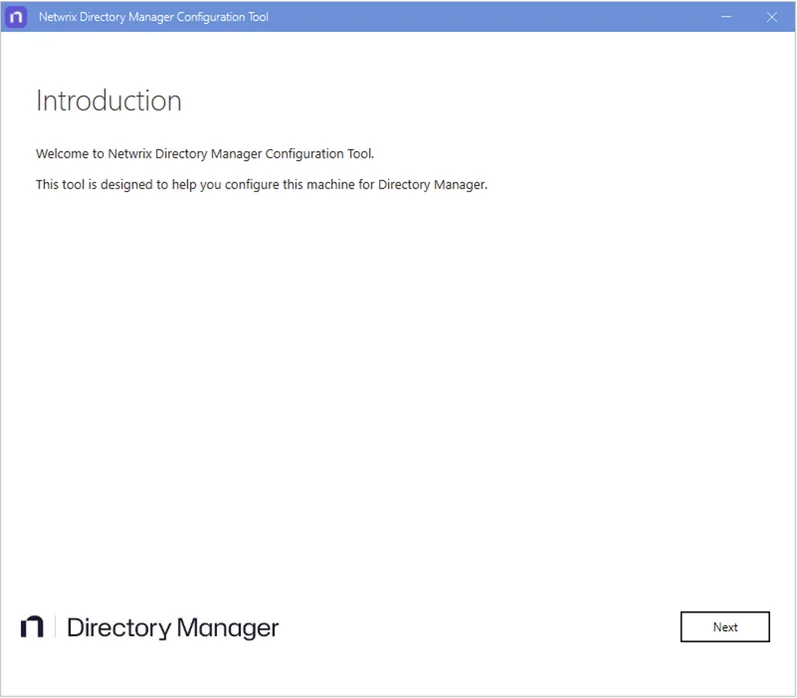Click the "Directory Manager" footer branding text
Screen dimensions: 797x698
coord(173,627)
